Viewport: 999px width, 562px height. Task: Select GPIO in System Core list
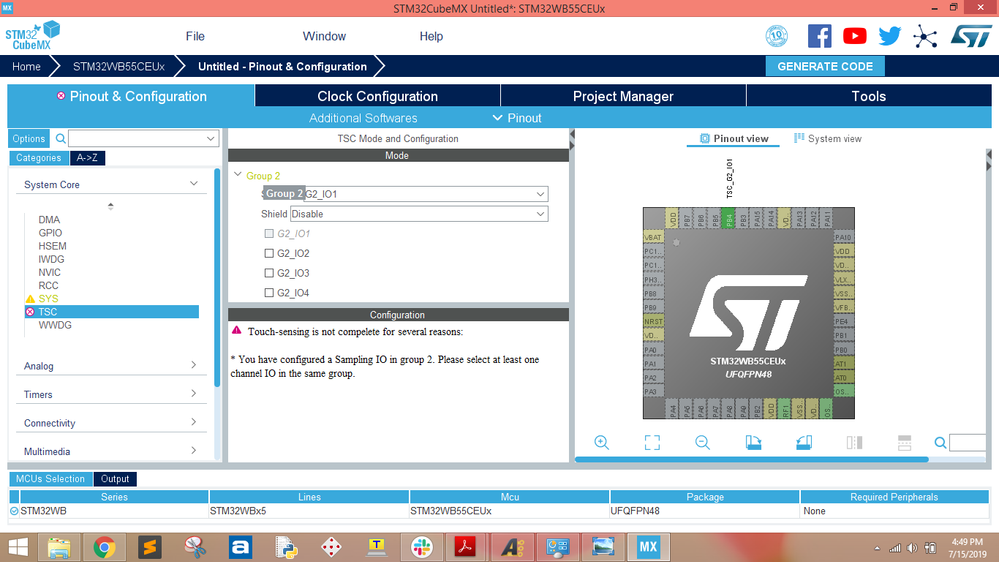pos(50,233)
